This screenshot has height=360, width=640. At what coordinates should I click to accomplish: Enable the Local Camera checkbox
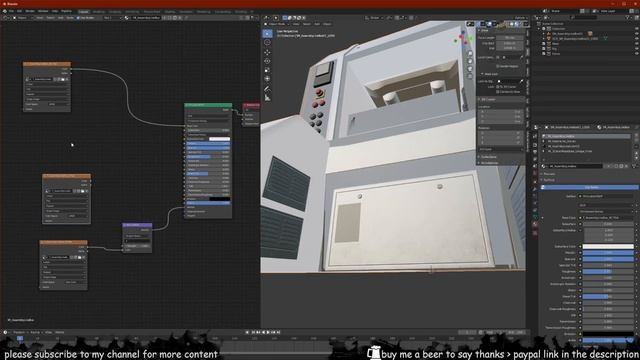(x=498, y=57)
